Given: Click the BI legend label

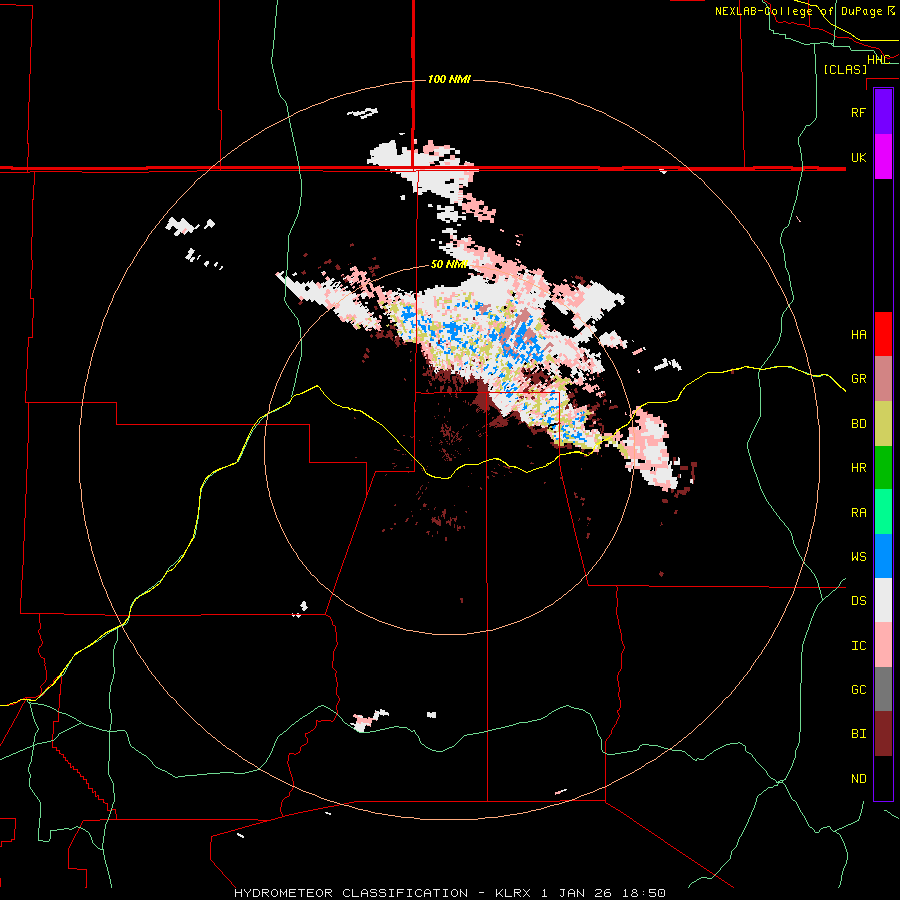Looking at the screenshot, I should coord(858,734).
